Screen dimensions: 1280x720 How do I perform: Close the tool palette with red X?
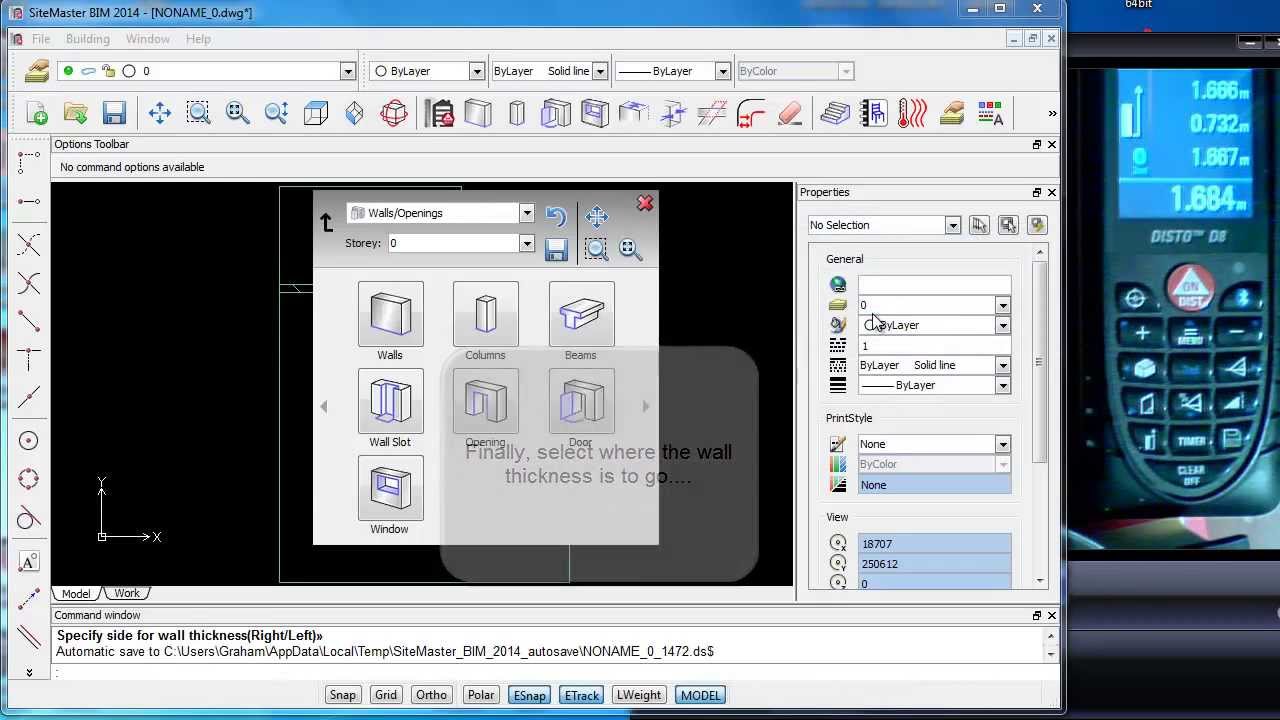645,204
